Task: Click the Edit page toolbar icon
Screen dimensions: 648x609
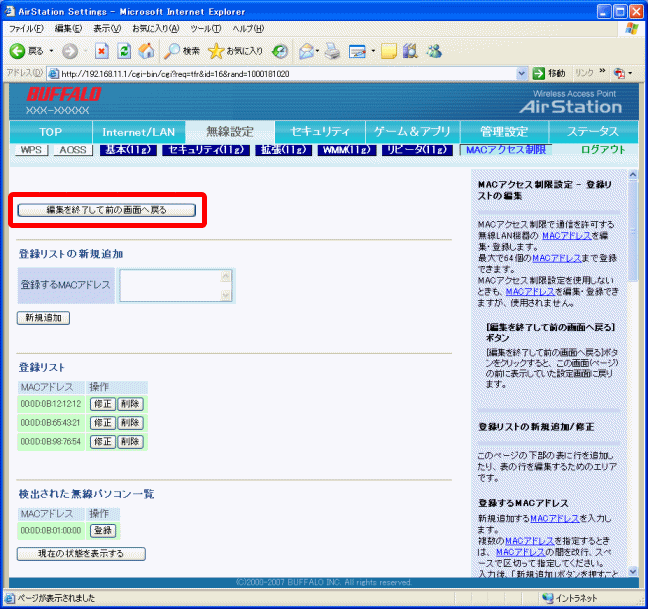Action: point(357,51)
